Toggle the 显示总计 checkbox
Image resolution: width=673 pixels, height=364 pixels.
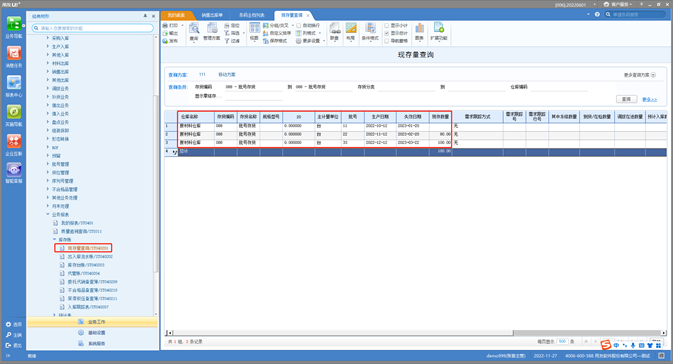[x=387, y=33]
